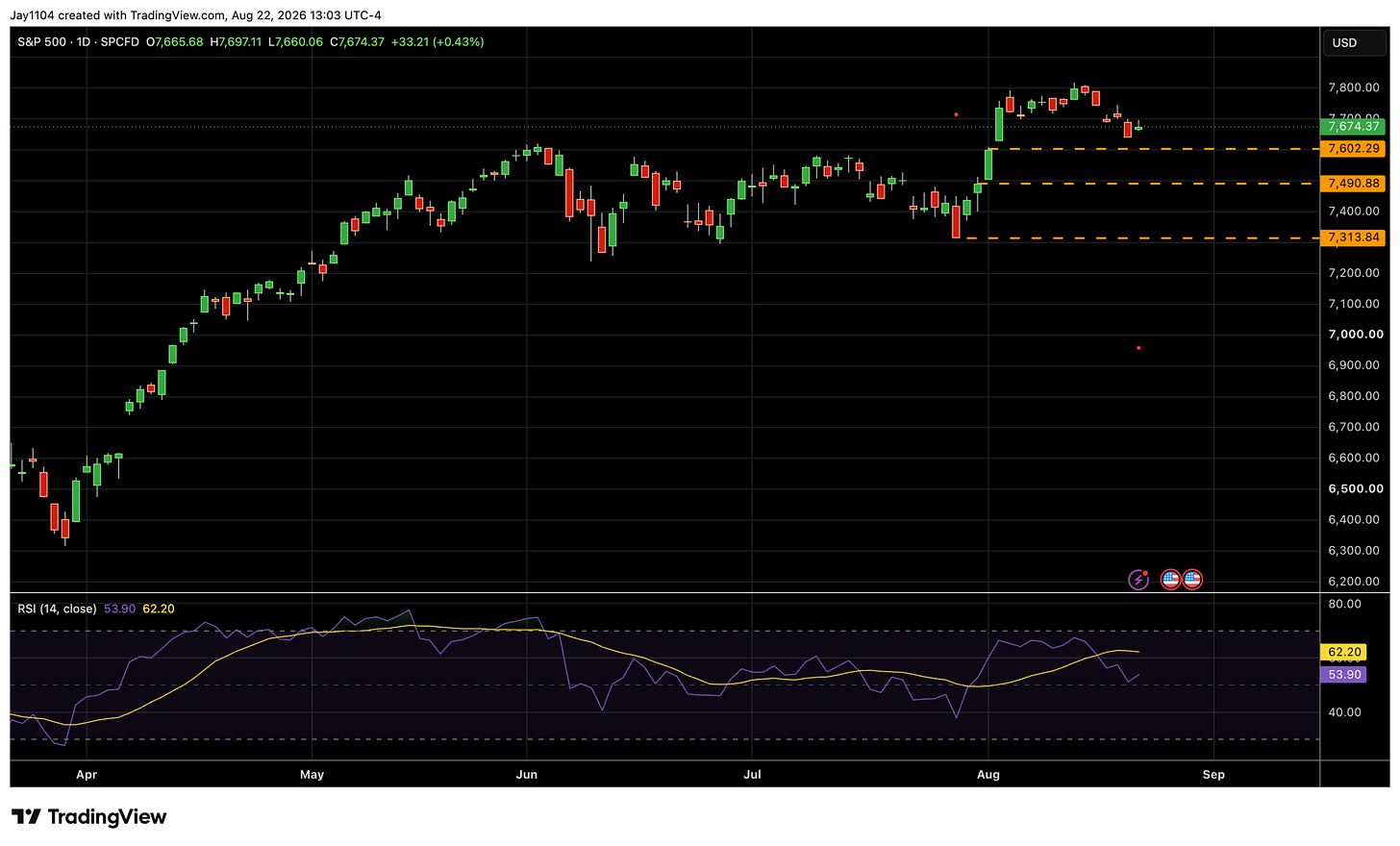Click the open value O7,665.68
The height and width of the screenshot is (846, 1400).
tap(175, 42)
